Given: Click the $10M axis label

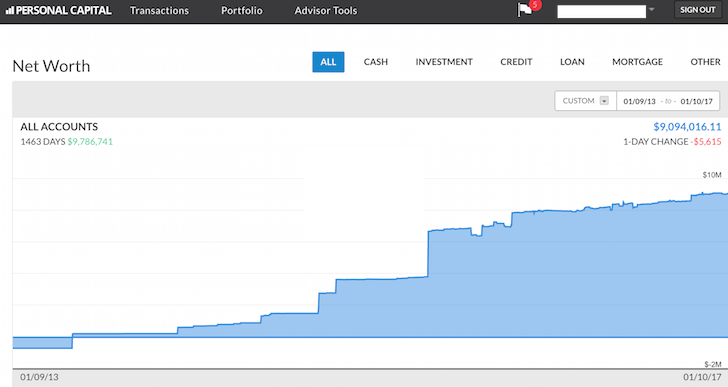Looking at the screenshot, I should point(712,175).
